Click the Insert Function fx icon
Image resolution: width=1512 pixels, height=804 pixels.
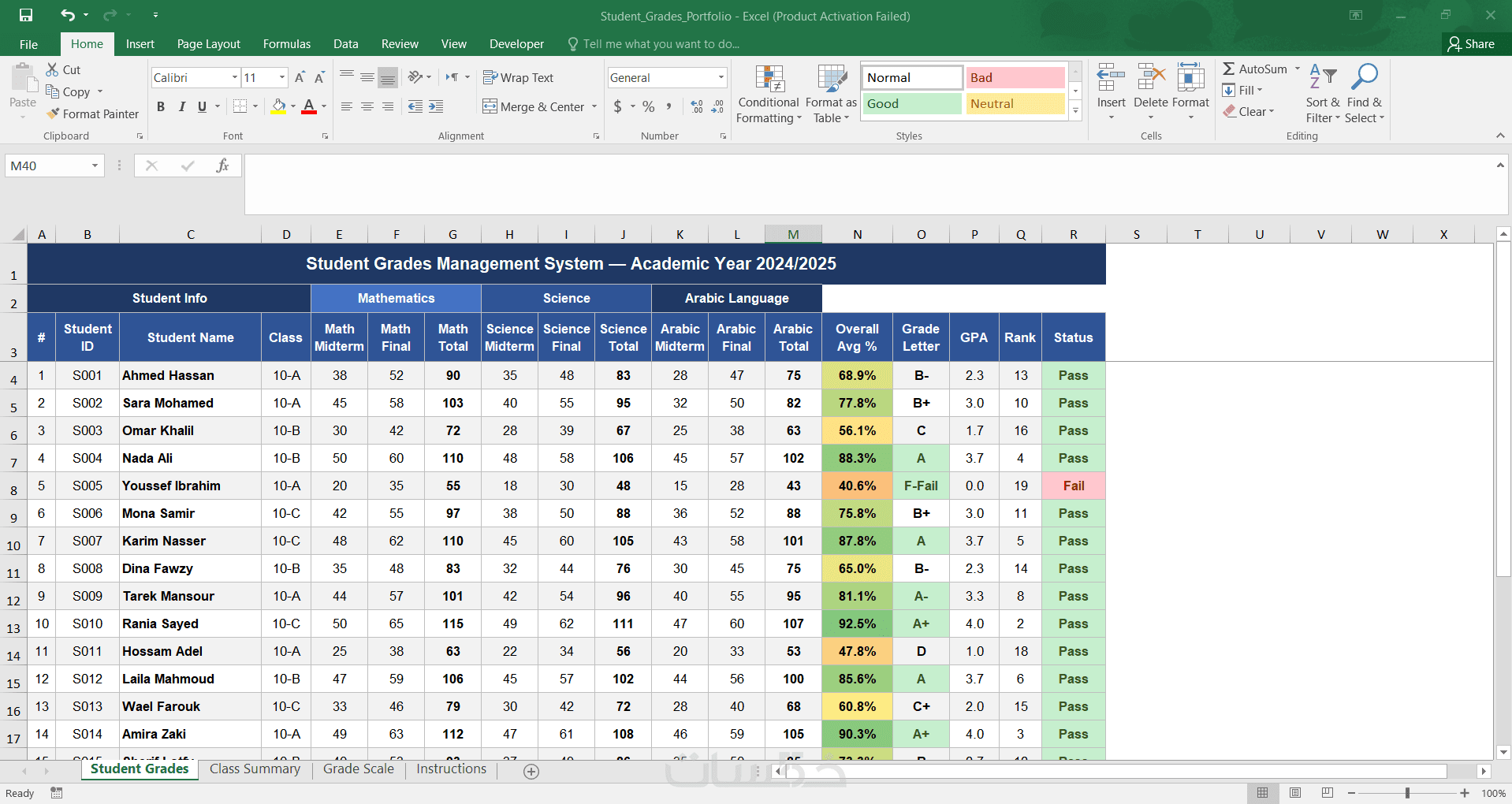(223, 166)
